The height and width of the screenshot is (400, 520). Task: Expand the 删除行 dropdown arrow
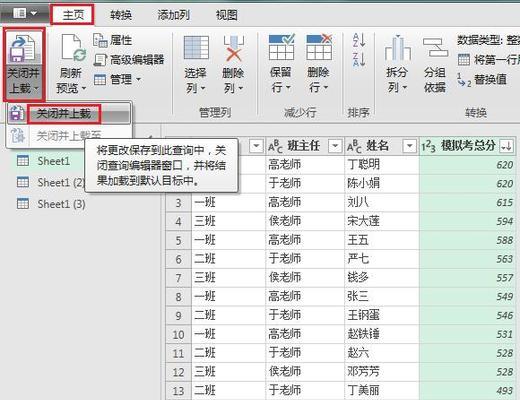coord(325,88)
